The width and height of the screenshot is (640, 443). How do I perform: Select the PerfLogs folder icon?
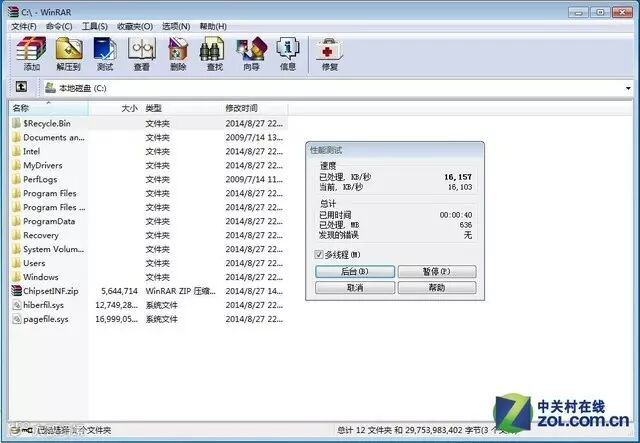coord(16,179)
